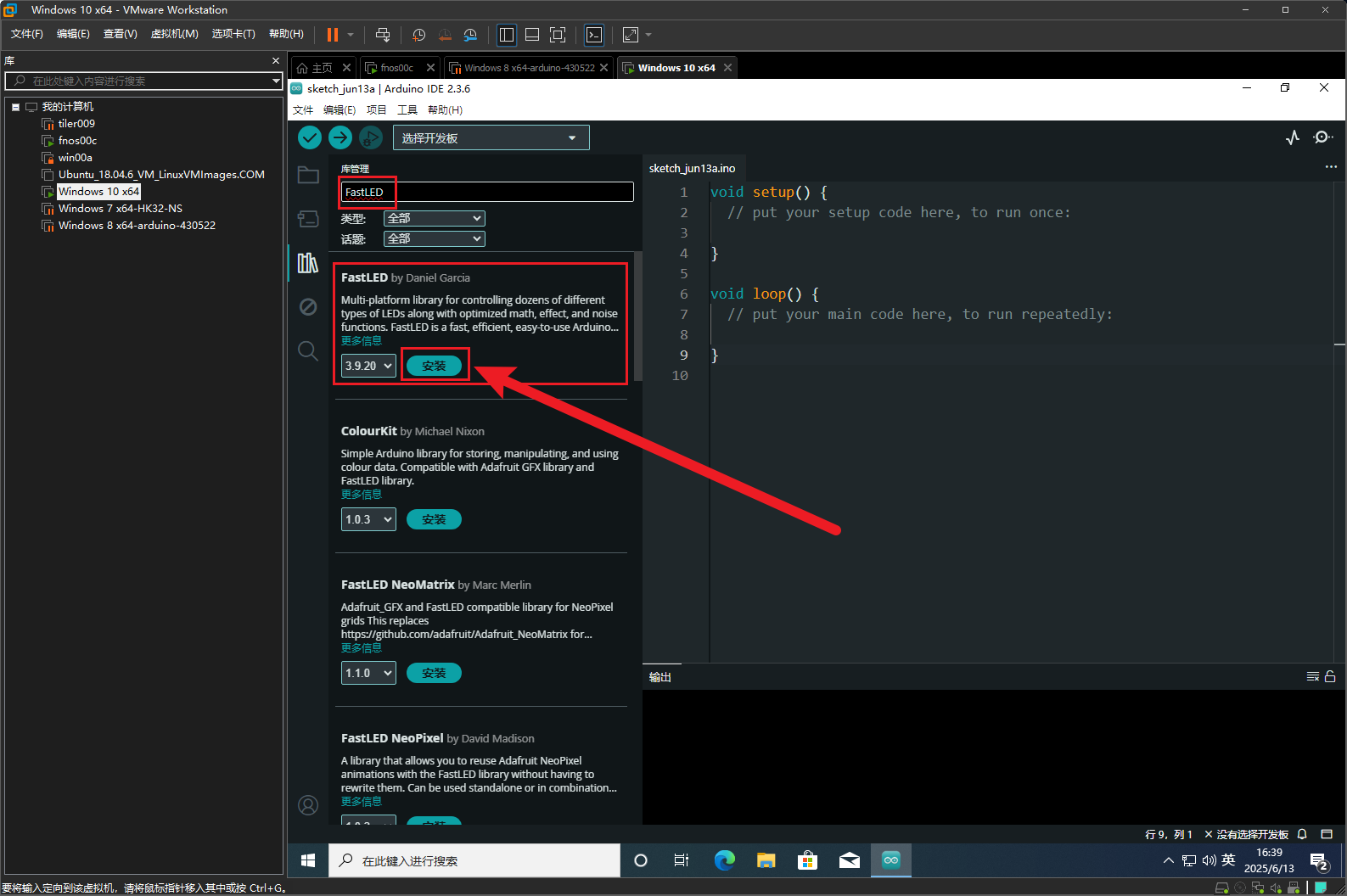
Task: Open the Debug sidebar icon
Action: [308, 306]
